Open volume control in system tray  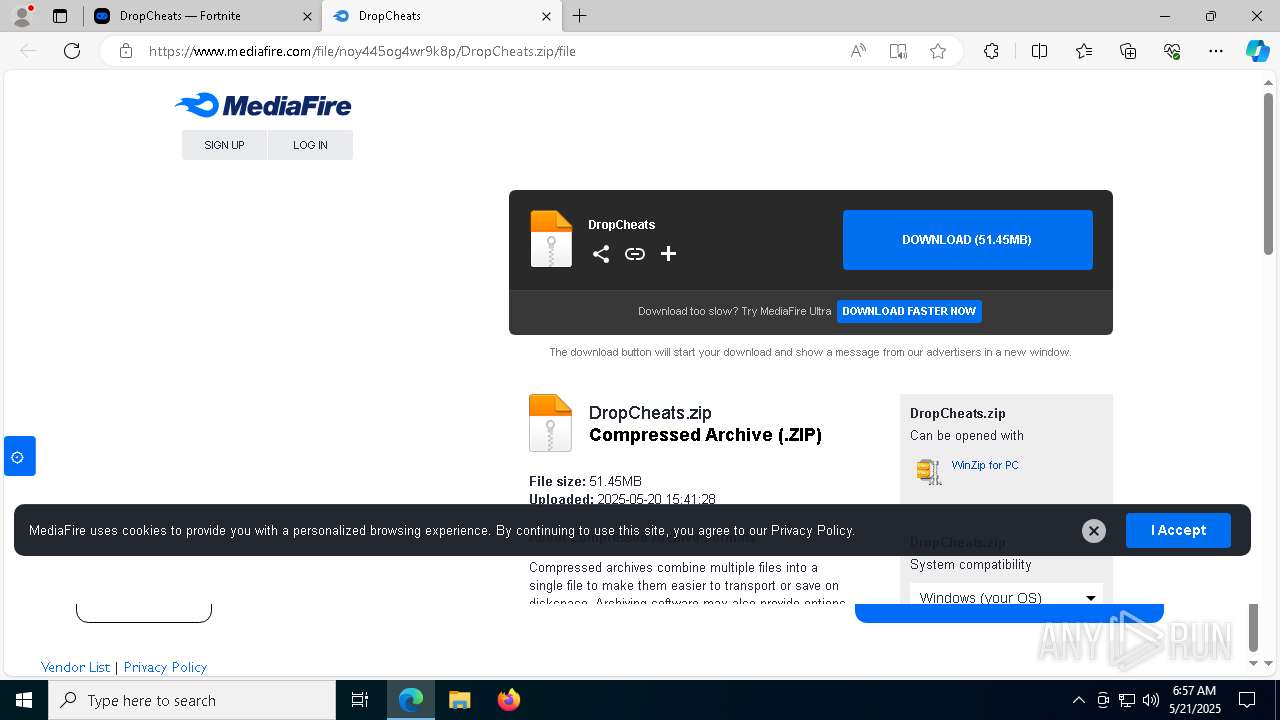[x=1151, y=700]
